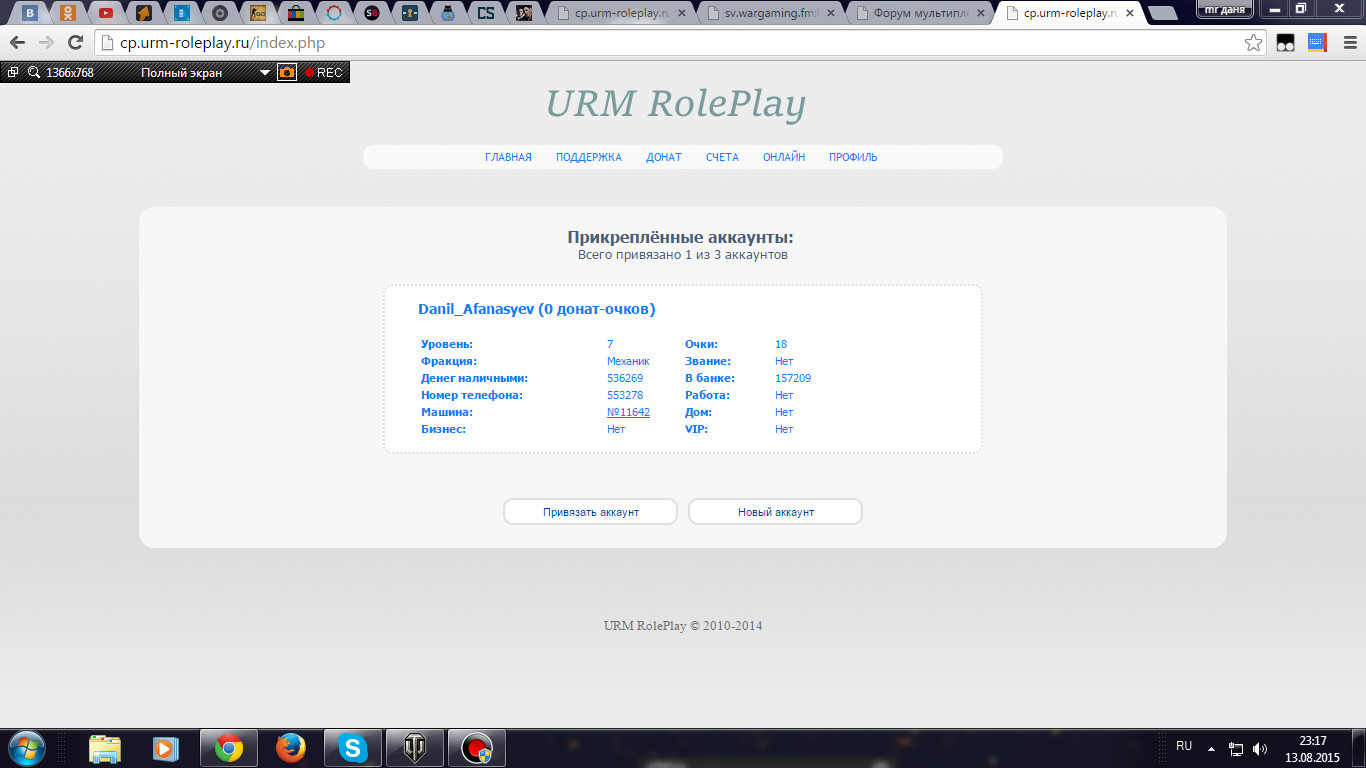1366x768 pixels.
Task: Start recording with the REC button
Action: (x=324, y=72)
